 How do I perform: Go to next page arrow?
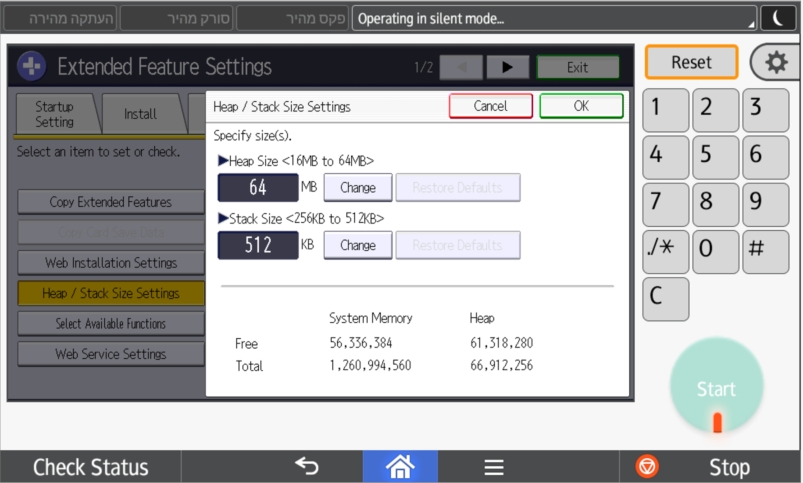tap(508, 67)
